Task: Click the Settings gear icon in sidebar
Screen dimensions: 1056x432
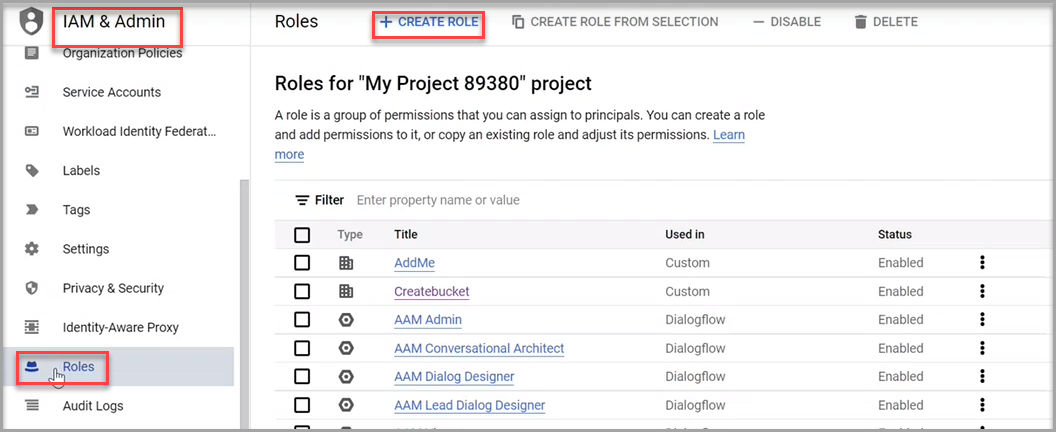Action: coord(32,249)
